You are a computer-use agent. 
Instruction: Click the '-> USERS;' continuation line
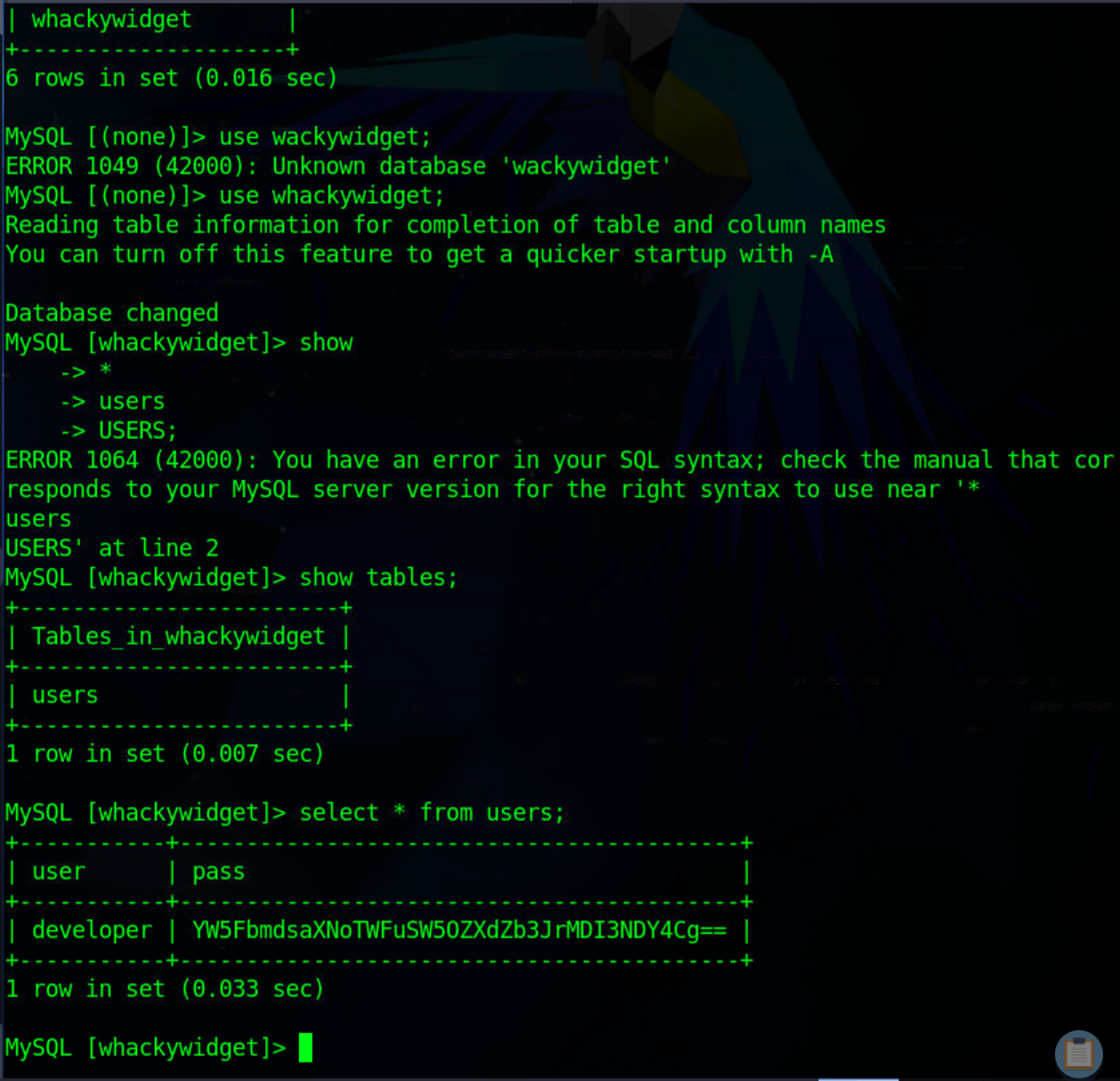click(118, 430)
